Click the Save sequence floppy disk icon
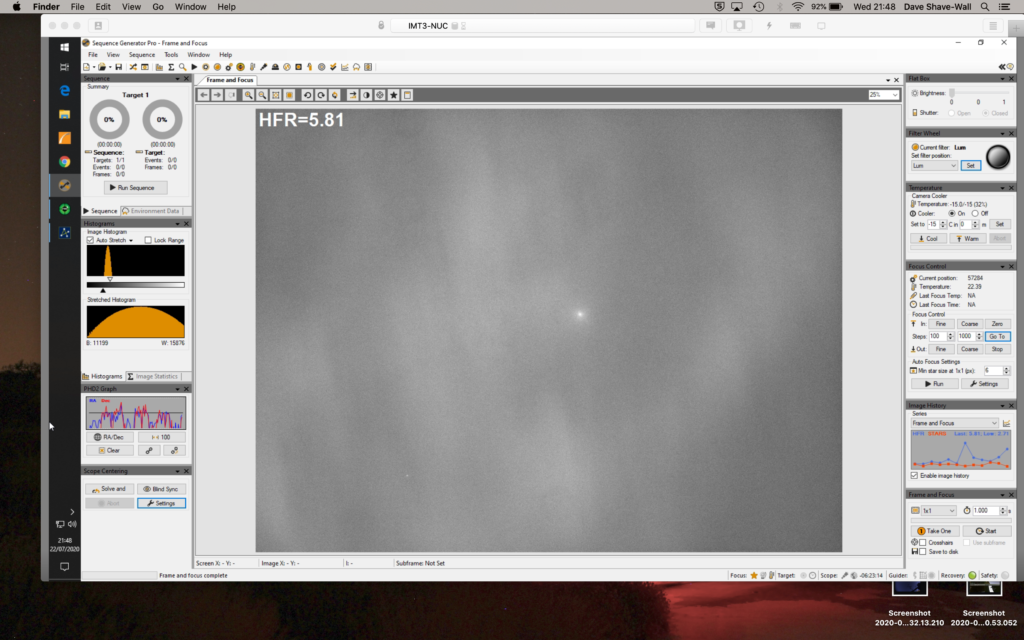The image size is (1024, 640). tap(118, 67)
